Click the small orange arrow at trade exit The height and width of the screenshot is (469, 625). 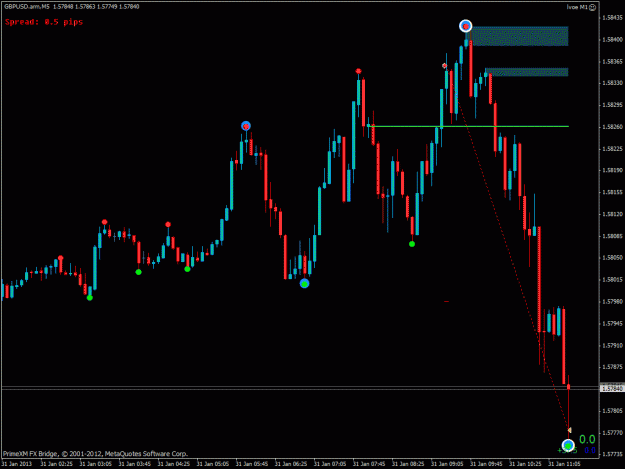point(570,430)
